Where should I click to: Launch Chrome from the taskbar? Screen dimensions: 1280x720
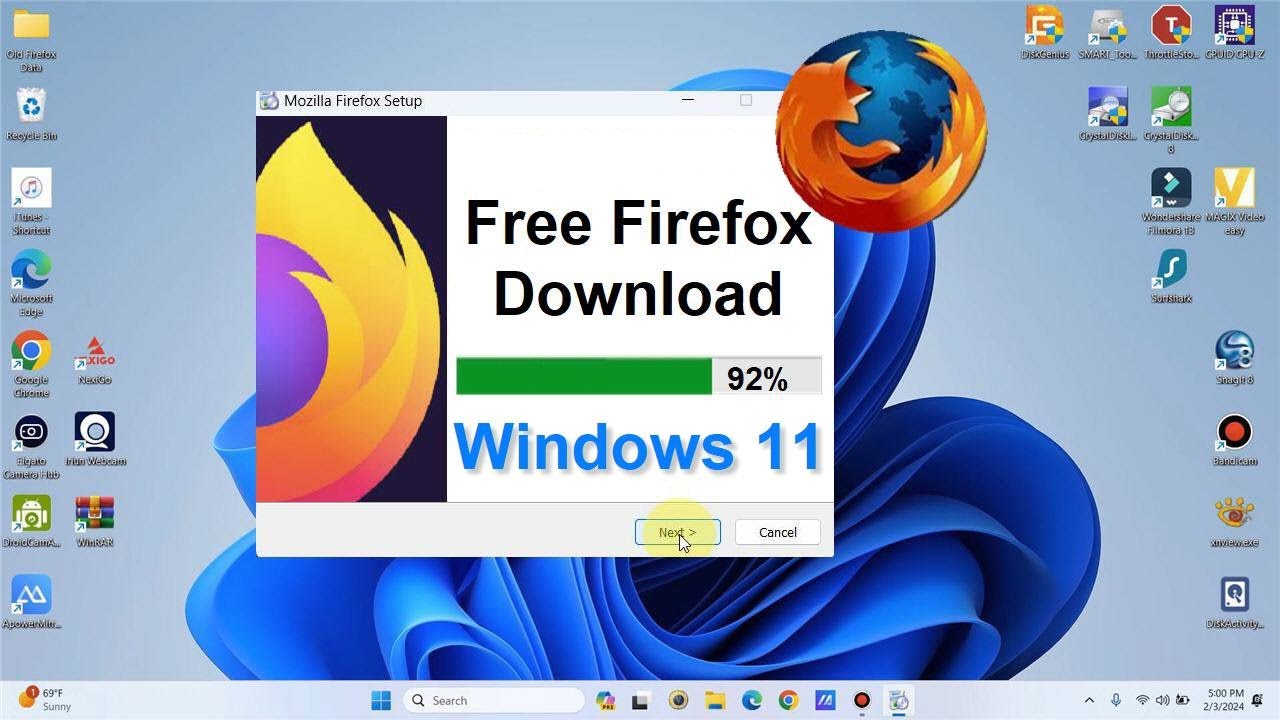tap(788, 700)
